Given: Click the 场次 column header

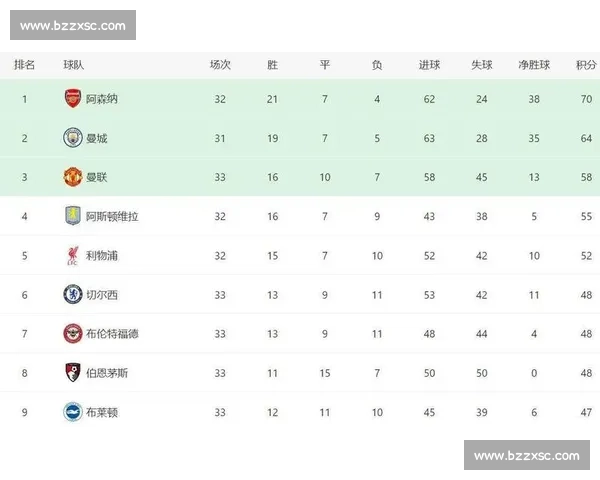Looking at the screenshot, I should (x=220, y=65).
